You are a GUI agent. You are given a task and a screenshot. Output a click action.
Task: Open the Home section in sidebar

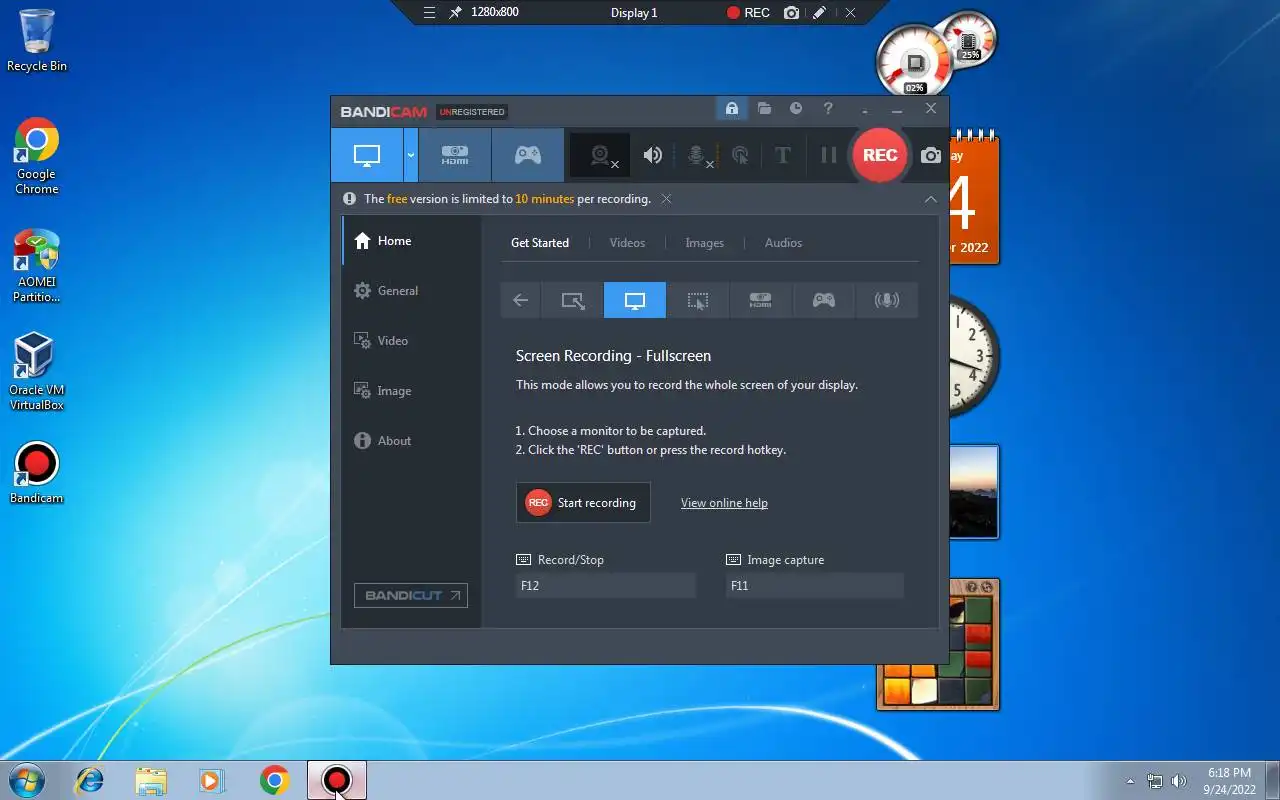pyautogui.click(x=412, y=241)
